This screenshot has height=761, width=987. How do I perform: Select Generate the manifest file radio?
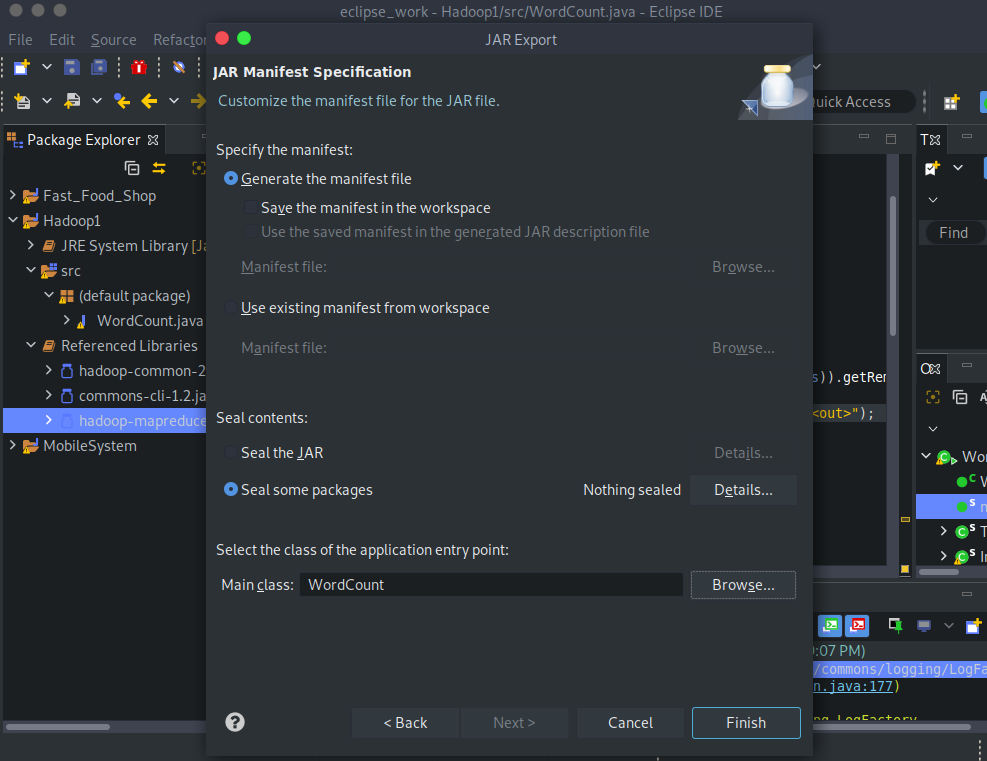231,179
